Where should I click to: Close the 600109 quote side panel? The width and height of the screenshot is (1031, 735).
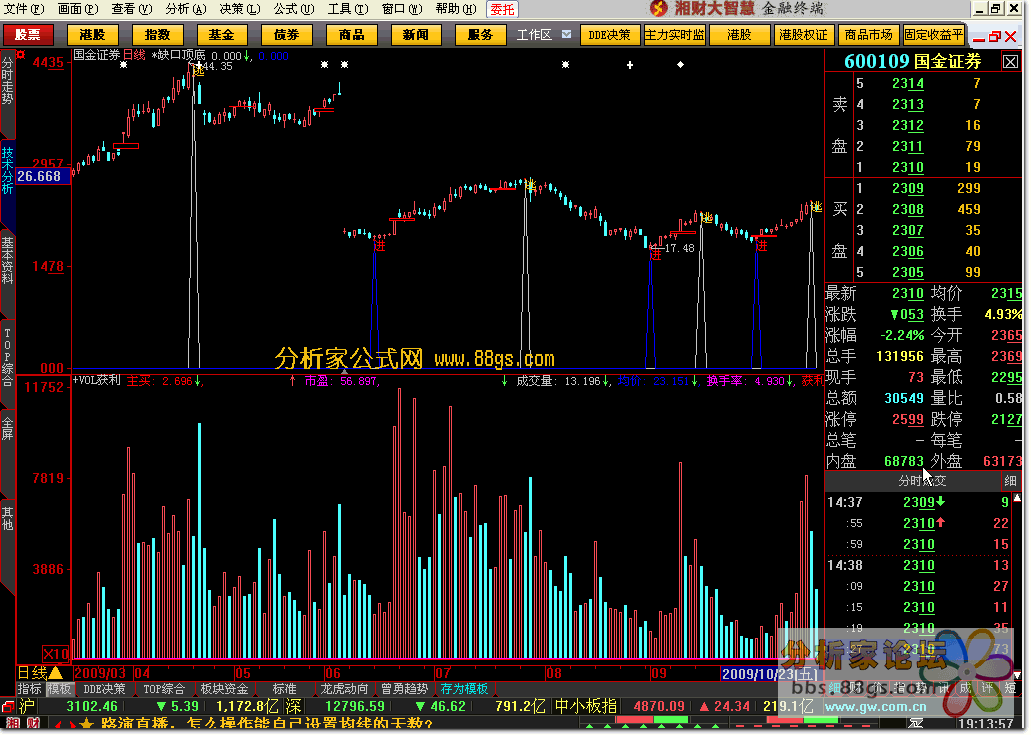(1010, 62)
